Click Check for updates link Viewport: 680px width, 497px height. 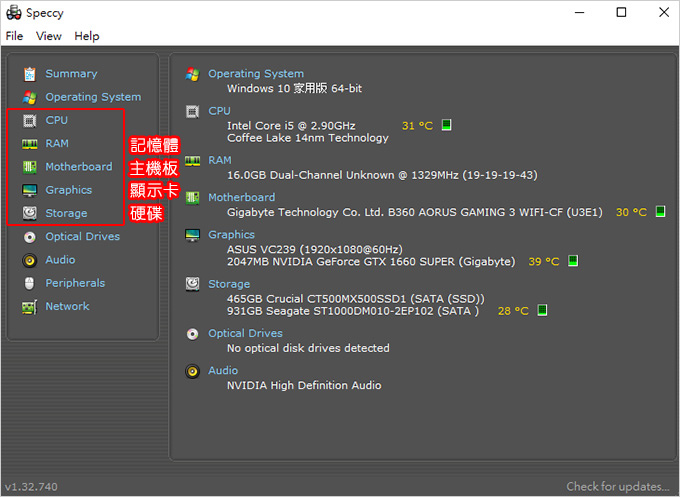pos(618,487)
